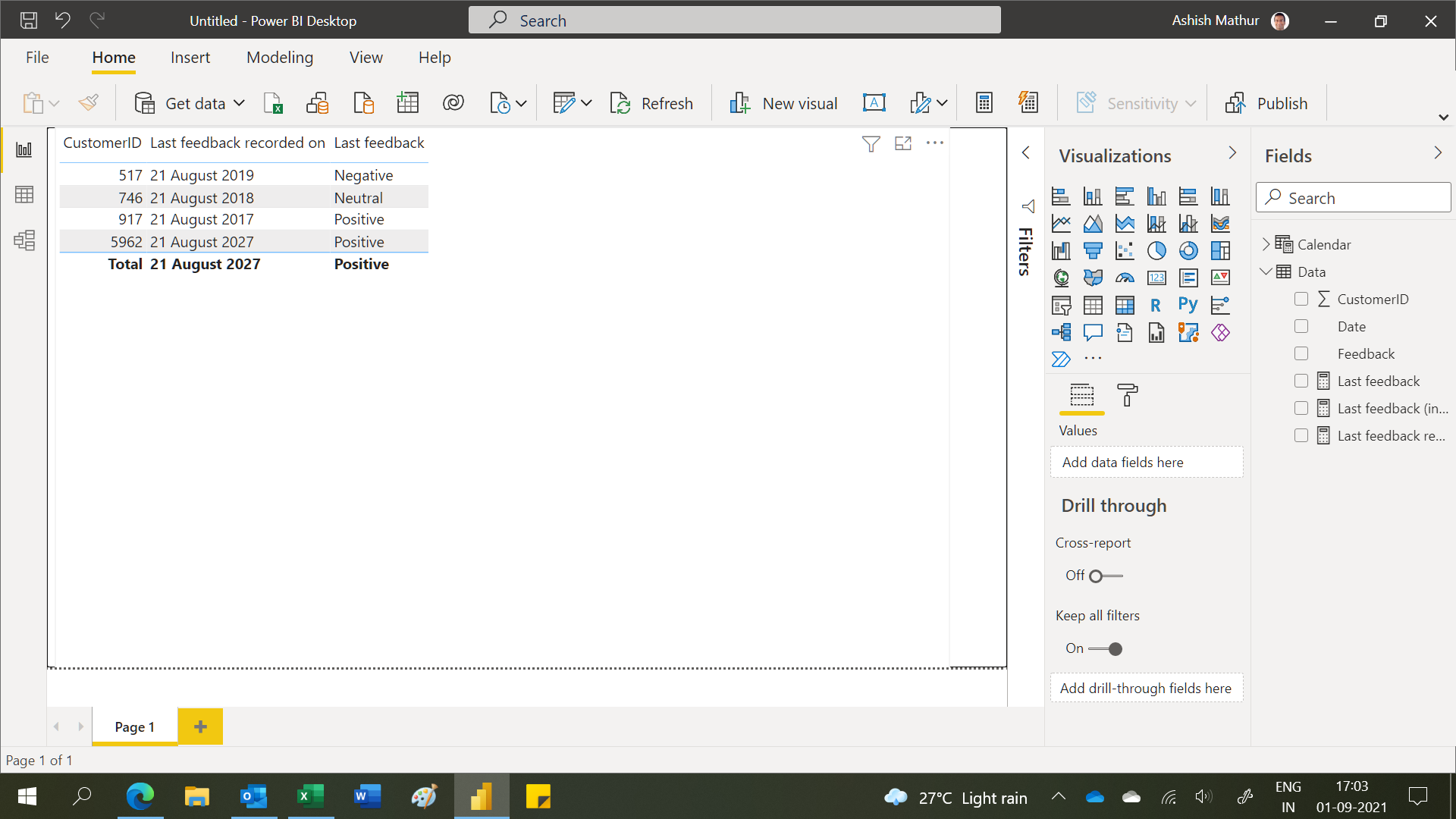The image size is (1456, 819).
Task: Collapse the Data table in Fields
Action: 1266,271
